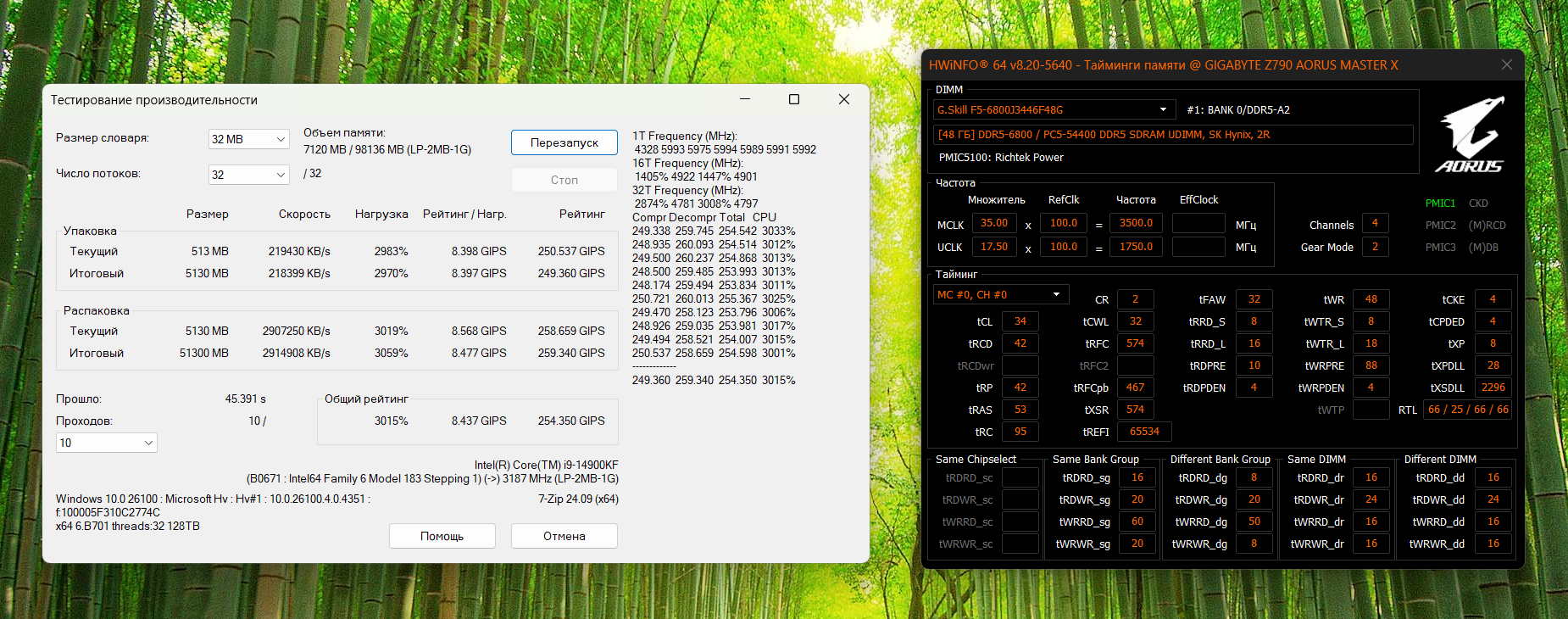This screenshot has height=619, width=1568.
Task: Select the UCLK frequency value 1750.0
Action: coord(1136,247)
